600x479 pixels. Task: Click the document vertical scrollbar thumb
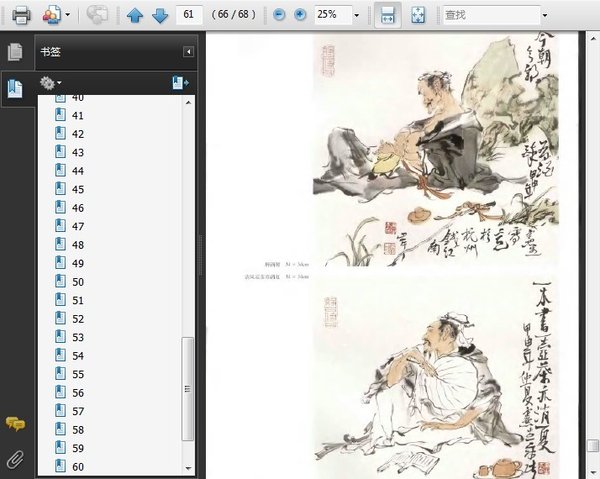593,446
